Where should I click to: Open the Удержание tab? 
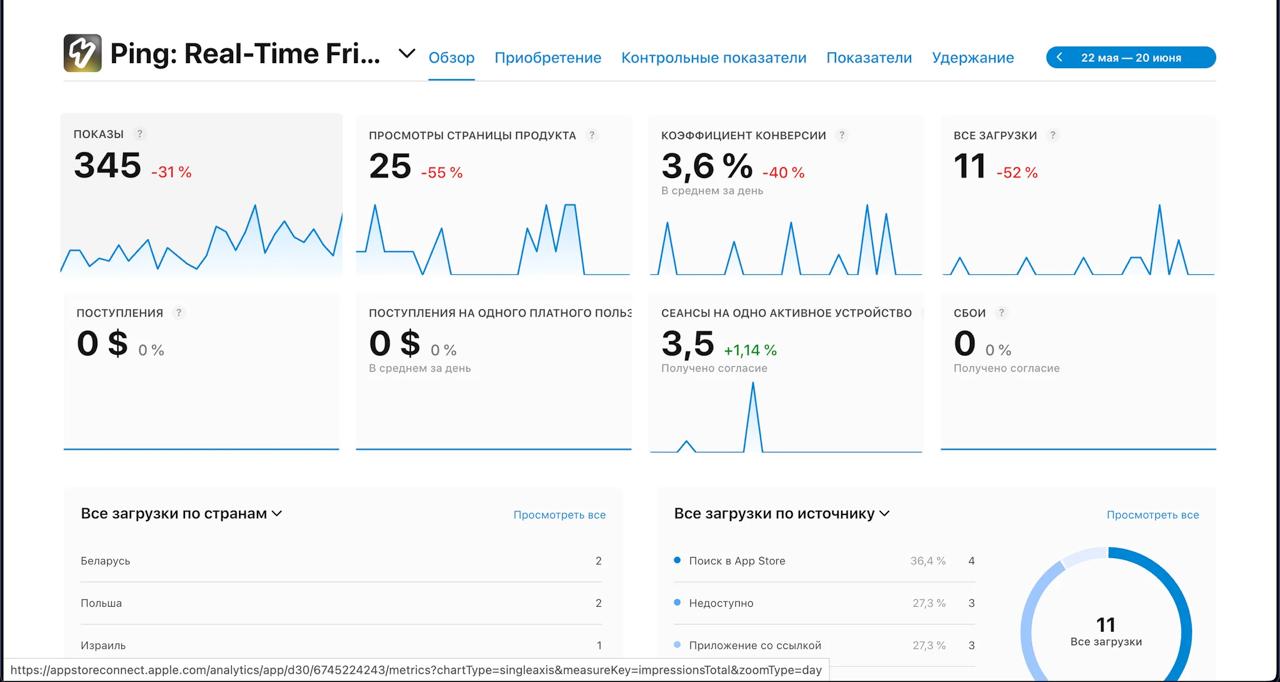[x=972, y=57]
